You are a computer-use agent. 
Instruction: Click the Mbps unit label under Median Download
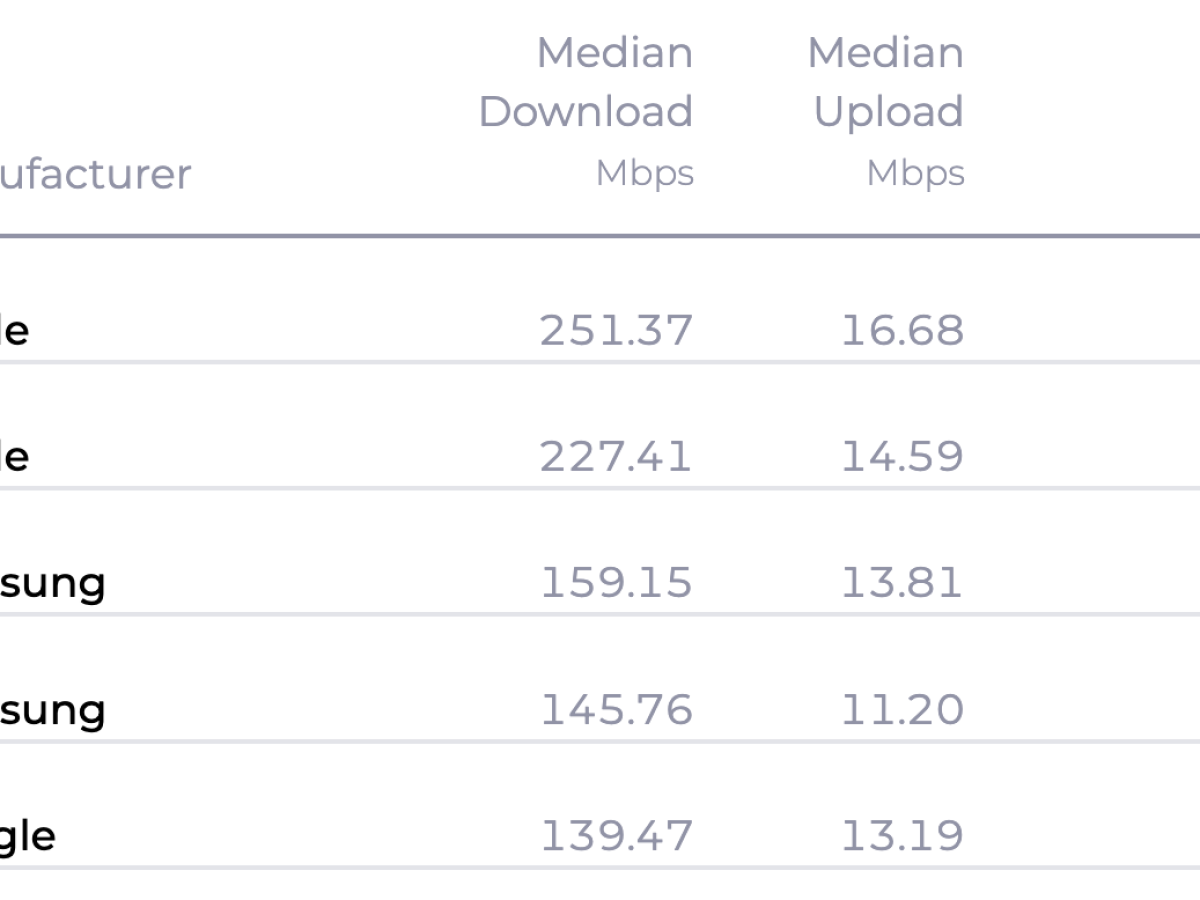(x=645, y=173)
